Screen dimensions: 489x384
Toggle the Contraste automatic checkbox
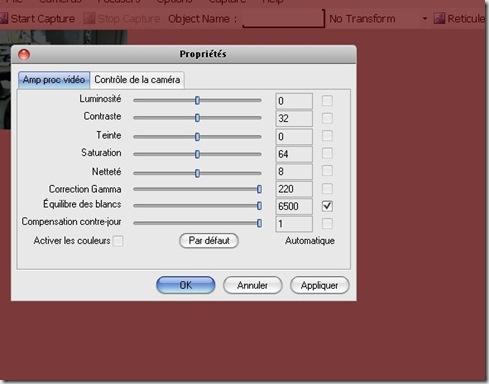coord(327,118)
